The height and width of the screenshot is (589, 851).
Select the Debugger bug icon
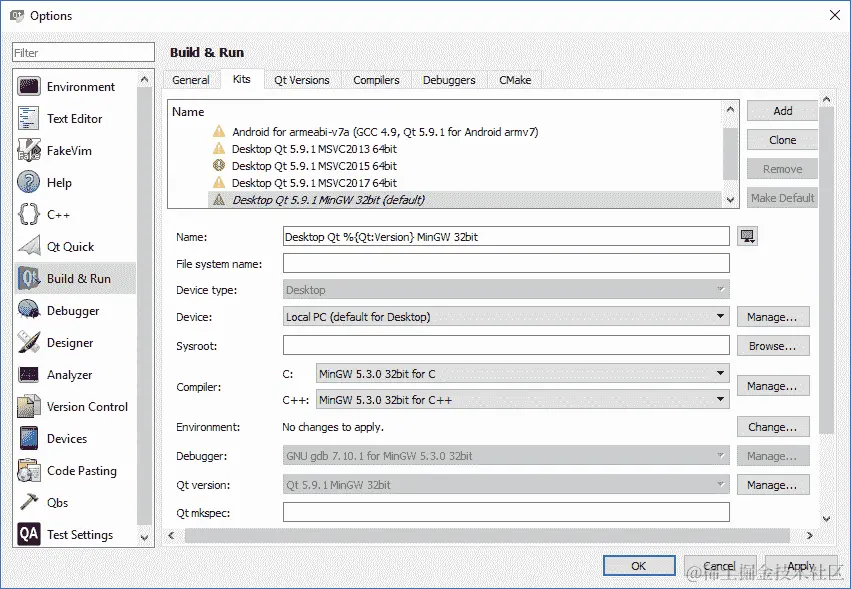click(x=28, y=311)
